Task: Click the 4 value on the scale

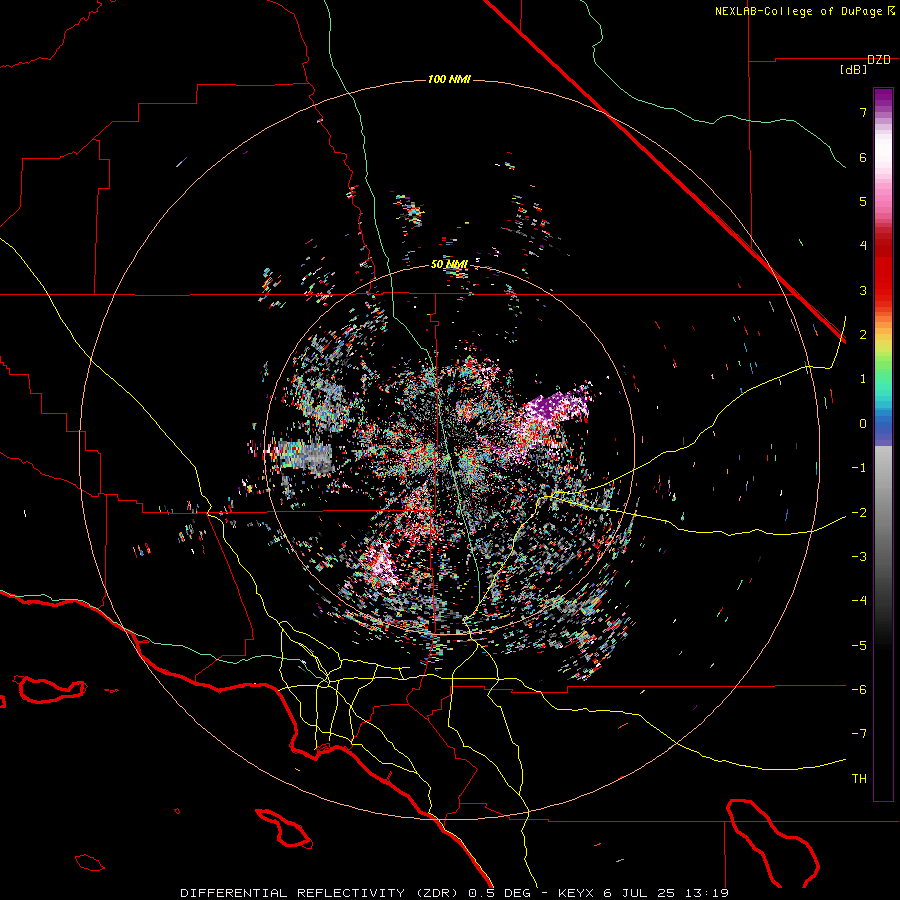Action: [863, 246]
